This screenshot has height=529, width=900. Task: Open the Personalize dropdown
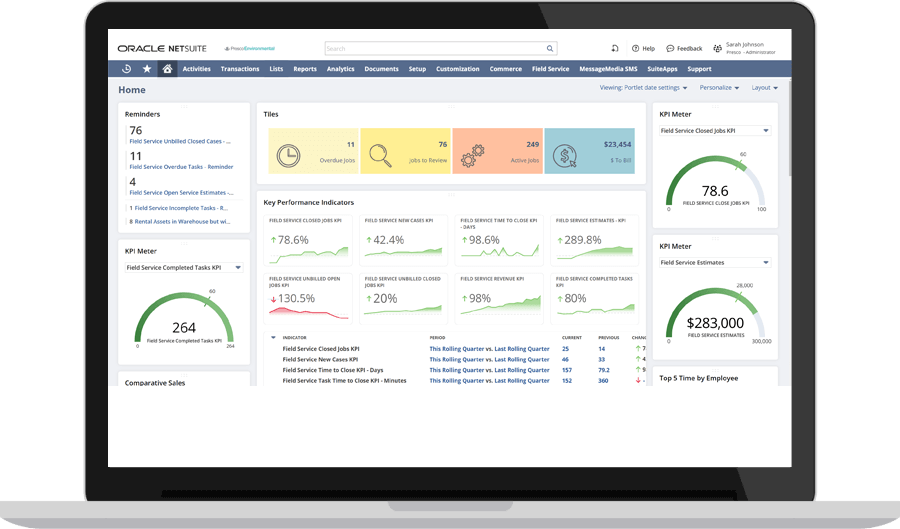pyautogui.click(x=719, y=88)
